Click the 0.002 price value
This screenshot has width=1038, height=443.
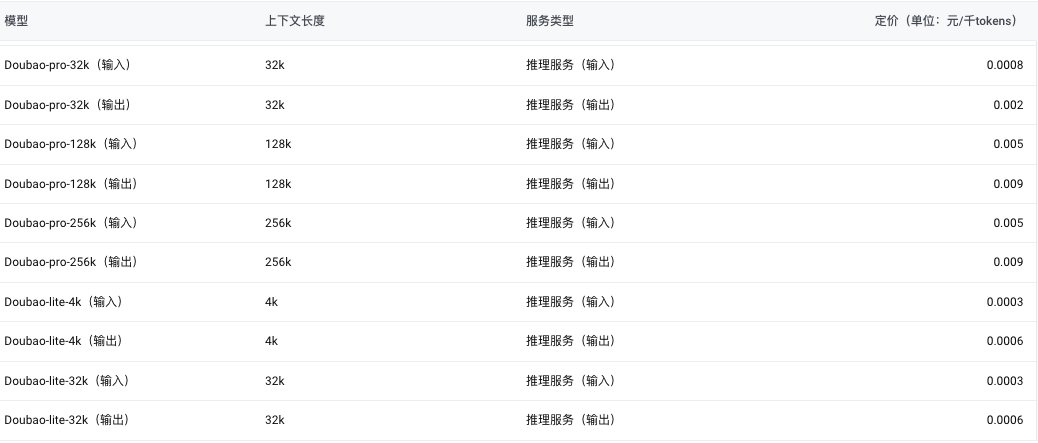point(1008,105)
